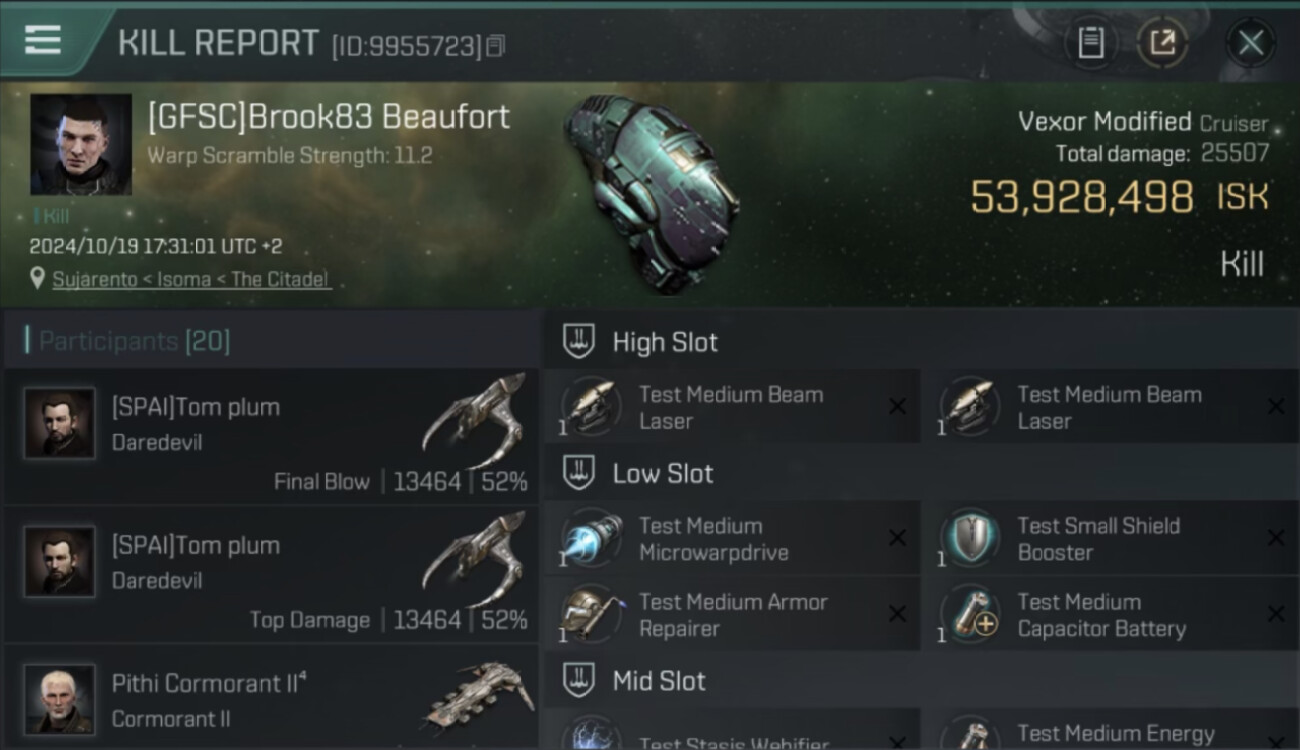Screen dimensions: 1300x750
Task: Share the kill report icon
Action: (x=1162, y=43)
